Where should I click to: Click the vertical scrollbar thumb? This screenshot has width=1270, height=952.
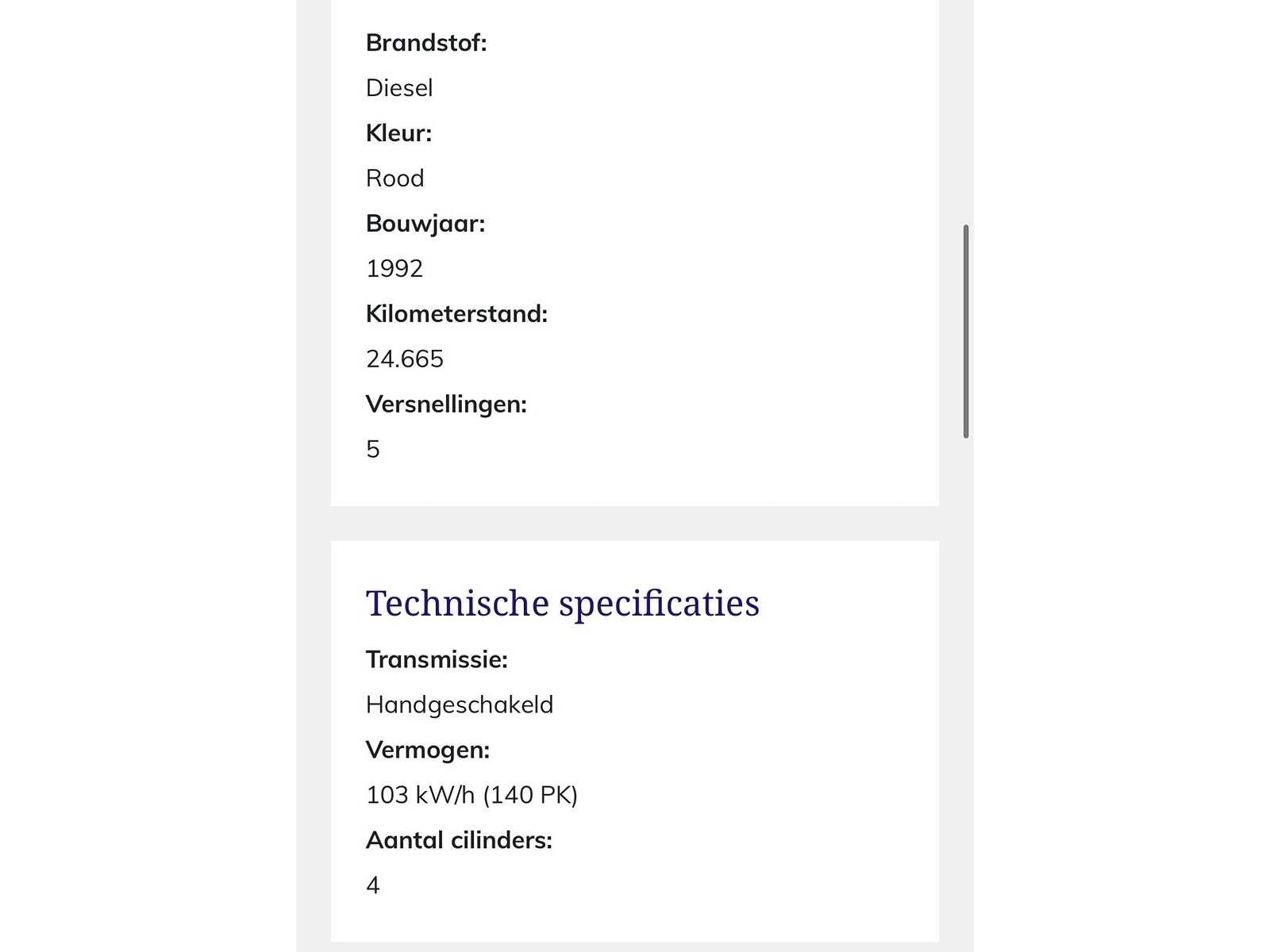point(965,331)
